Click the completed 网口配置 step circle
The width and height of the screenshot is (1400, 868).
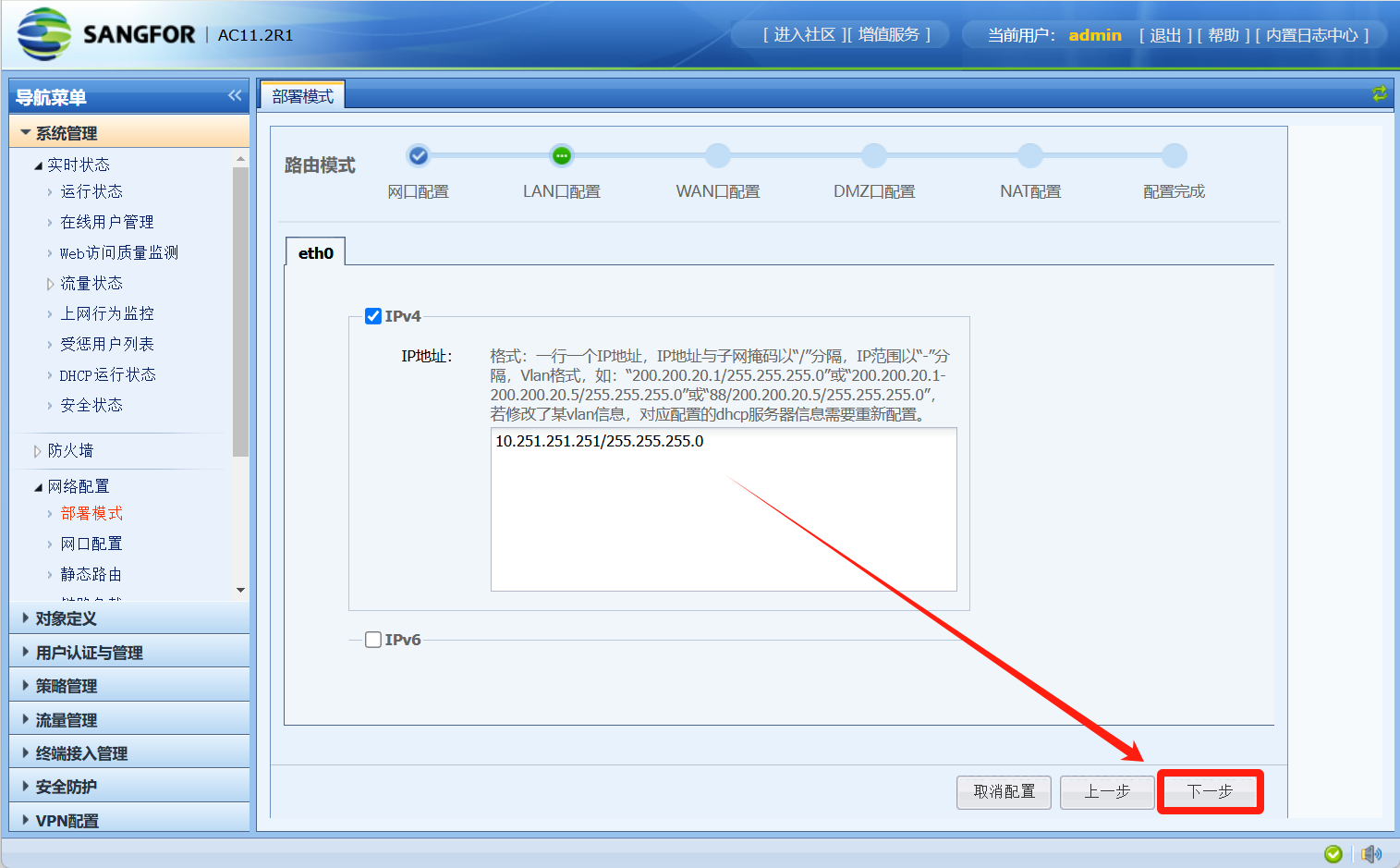419,156
